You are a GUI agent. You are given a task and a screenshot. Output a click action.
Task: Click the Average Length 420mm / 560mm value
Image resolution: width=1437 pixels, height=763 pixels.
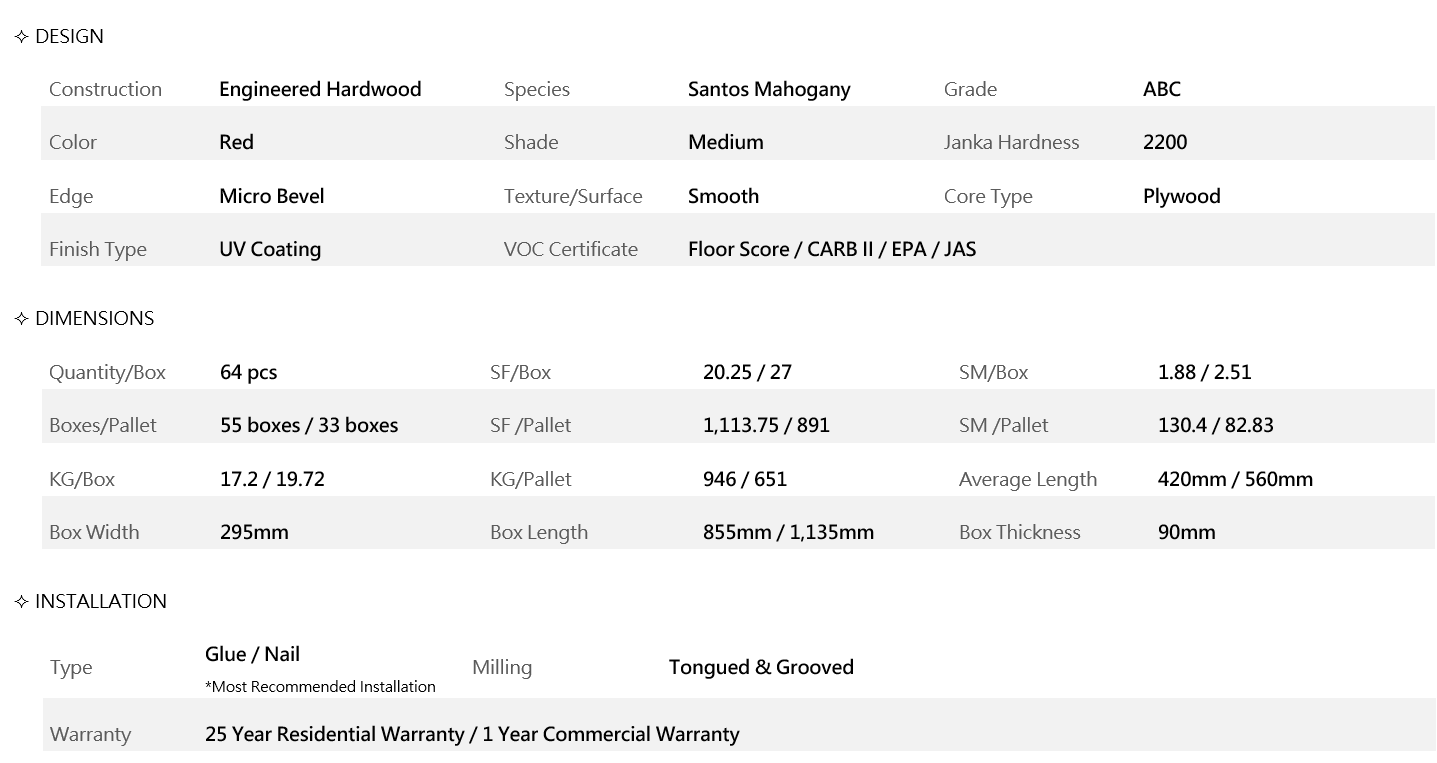(1235, 479)
